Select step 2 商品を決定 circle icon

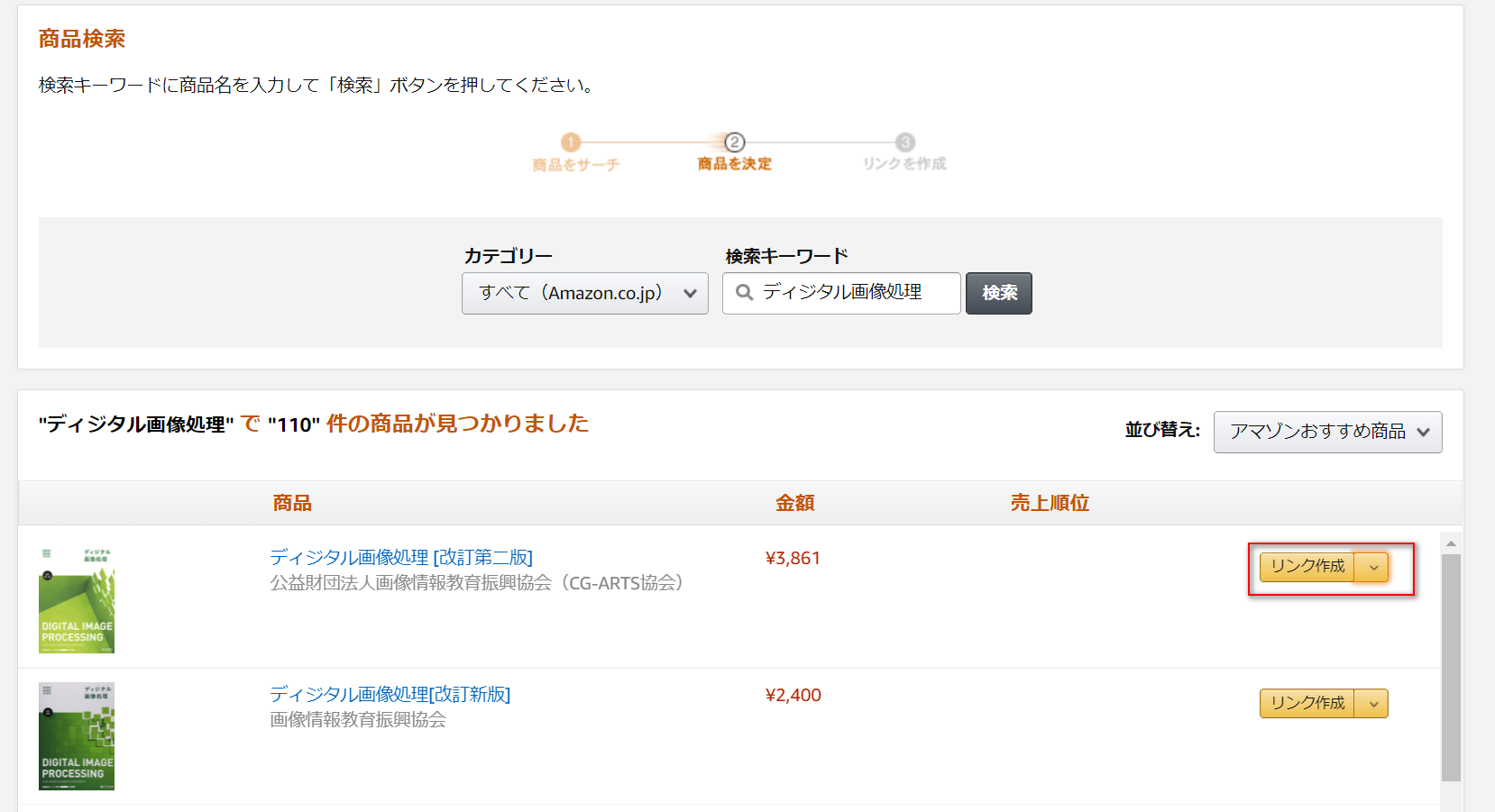coord(733,141)
